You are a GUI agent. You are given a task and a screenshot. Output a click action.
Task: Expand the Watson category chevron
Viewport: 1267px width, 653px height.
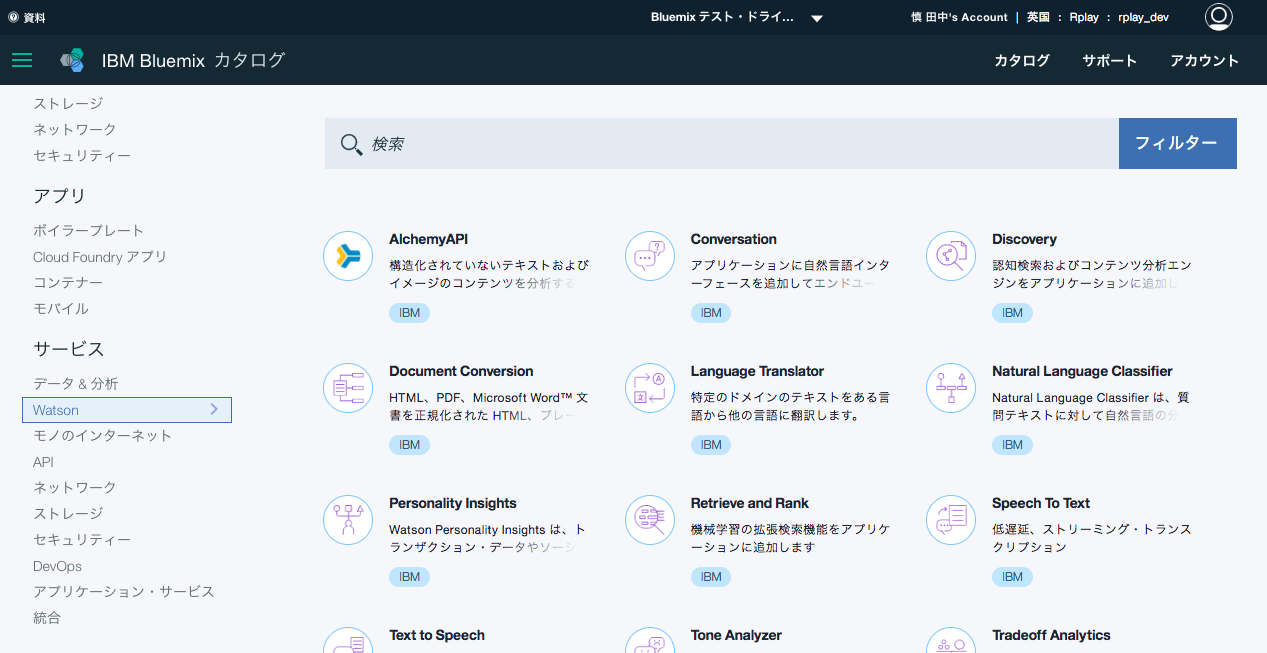point(214,410)
